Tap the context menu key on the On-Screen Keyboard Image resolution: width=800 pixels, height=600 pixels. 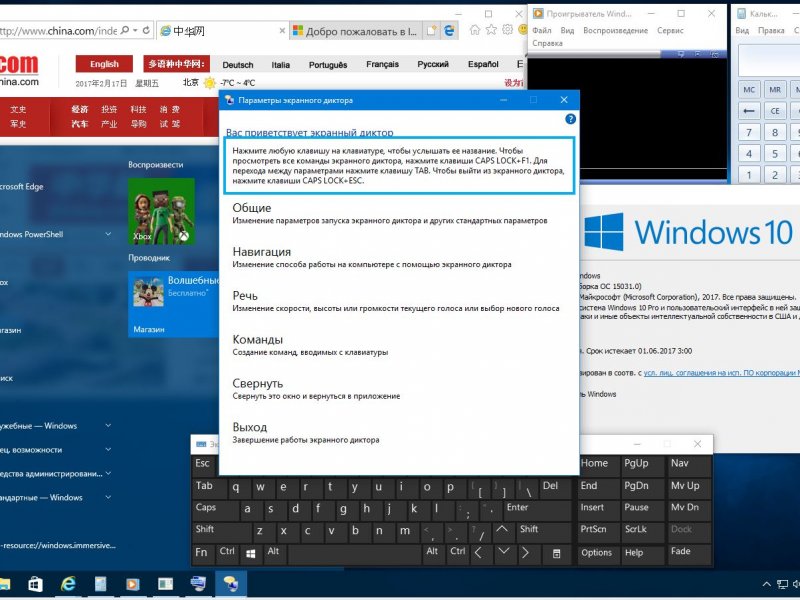pos(557,554)
